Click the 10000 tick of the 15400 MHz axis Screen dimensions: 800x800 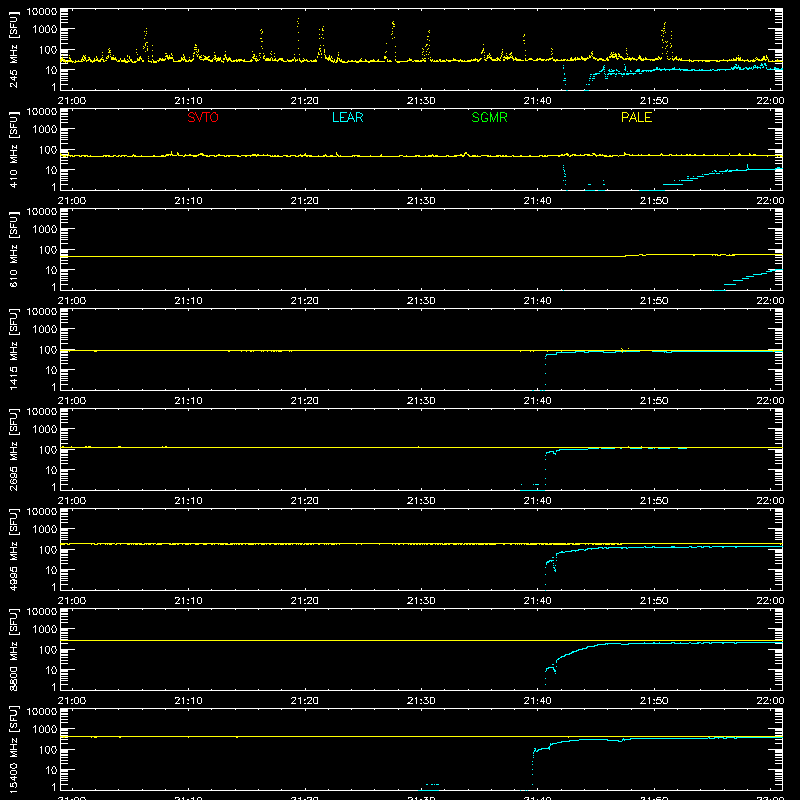(x=42, y=712)
